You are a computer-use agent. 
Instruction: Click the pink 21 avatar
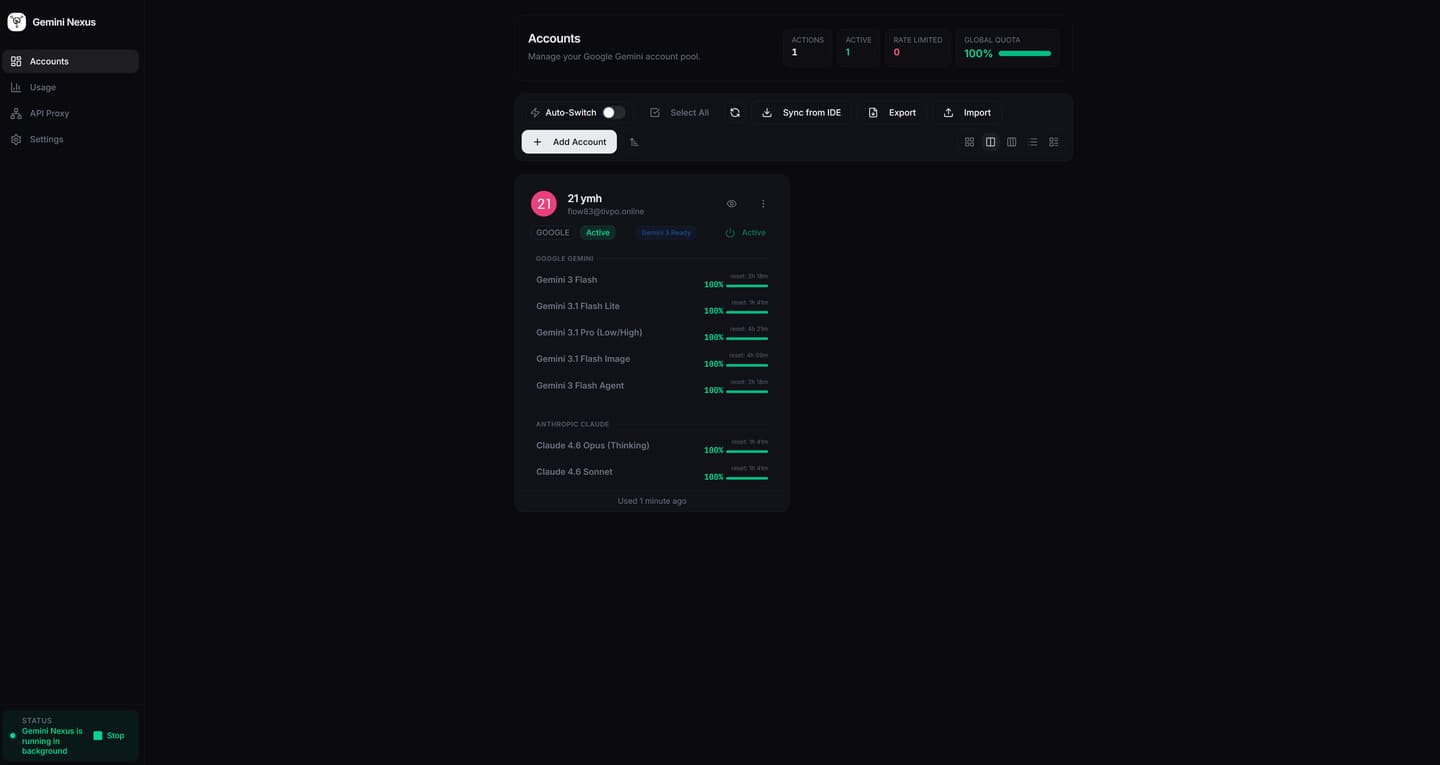pos(544,204)
